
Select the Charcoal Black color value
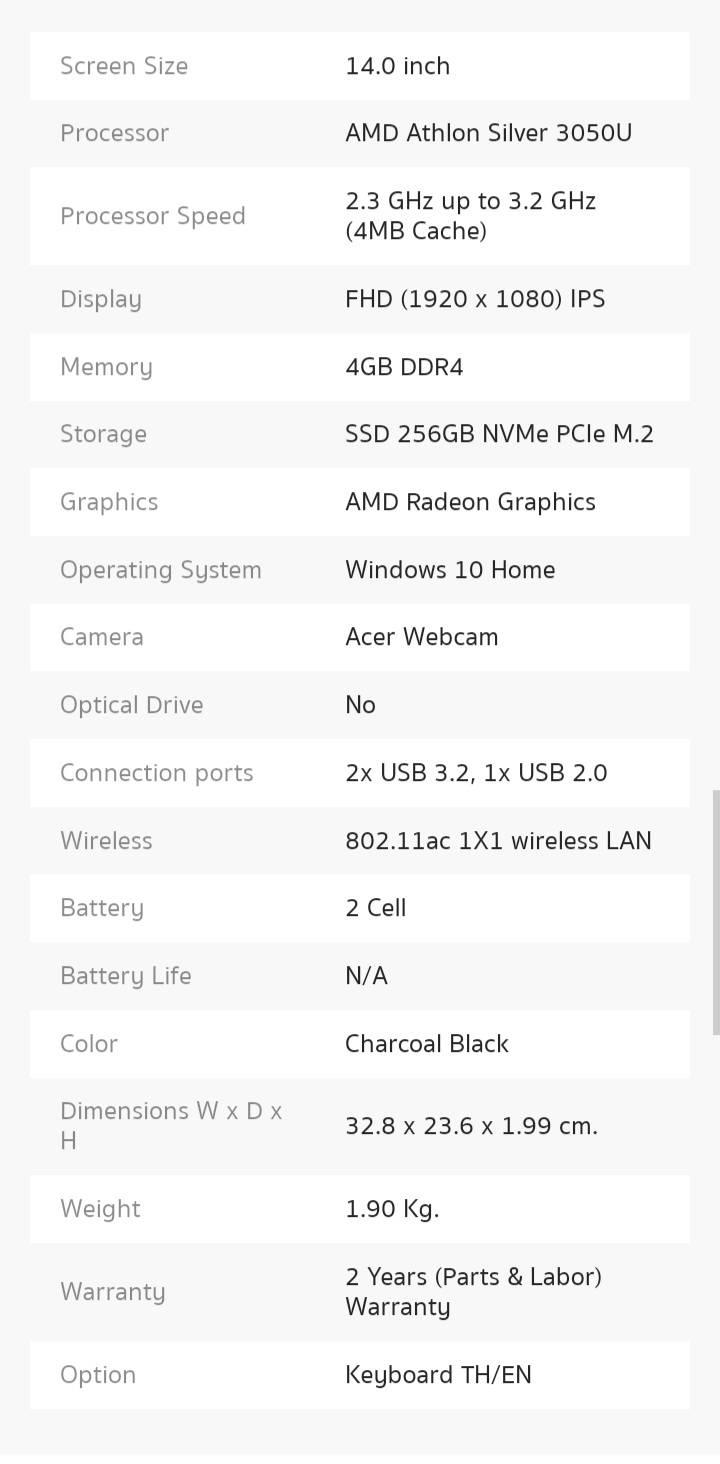pyautogui.click(x=427, y=1044)
